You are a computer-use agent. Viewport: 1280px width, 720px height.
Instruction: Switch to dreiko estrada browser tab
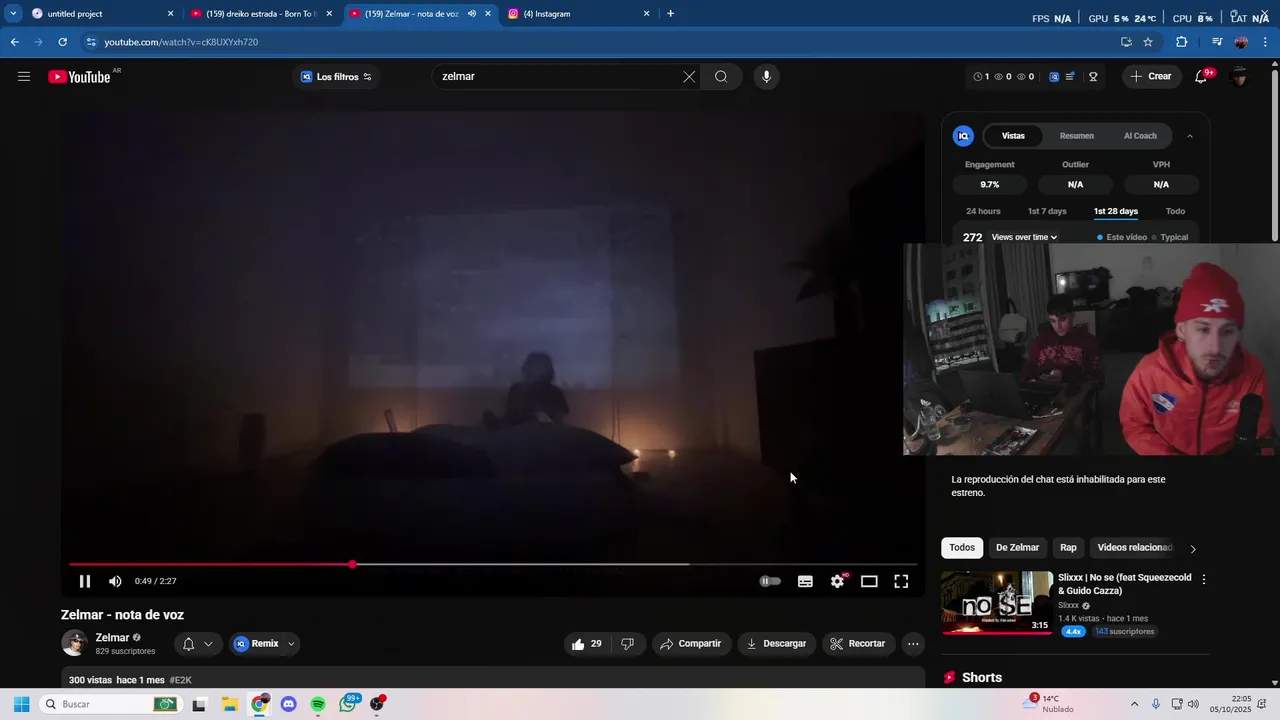(x=260, y=14)
